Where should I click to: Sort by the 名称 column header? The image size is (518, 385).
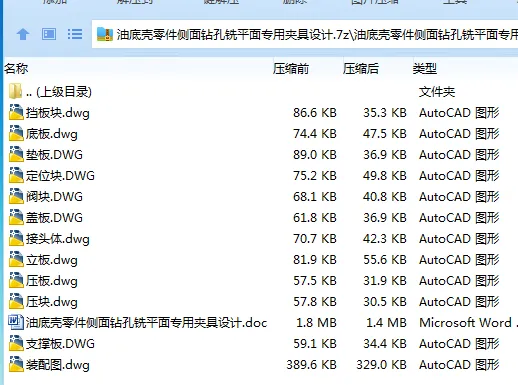pyautogui.click(x=16, y=69)
